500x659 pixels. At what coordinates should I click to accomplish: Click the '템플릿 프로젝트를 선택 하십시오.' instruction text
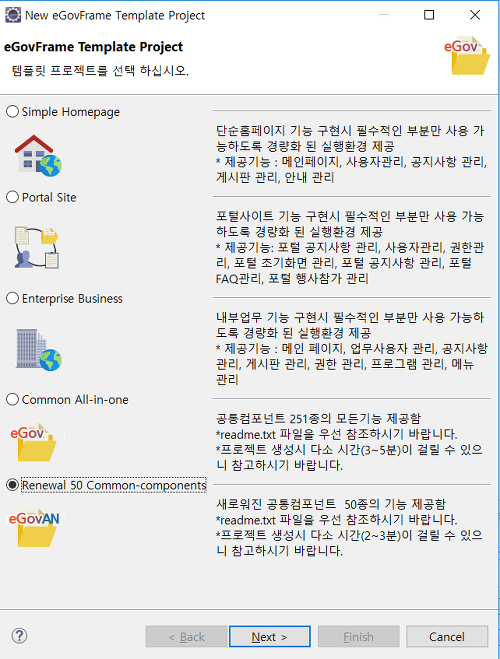point(100,70)
